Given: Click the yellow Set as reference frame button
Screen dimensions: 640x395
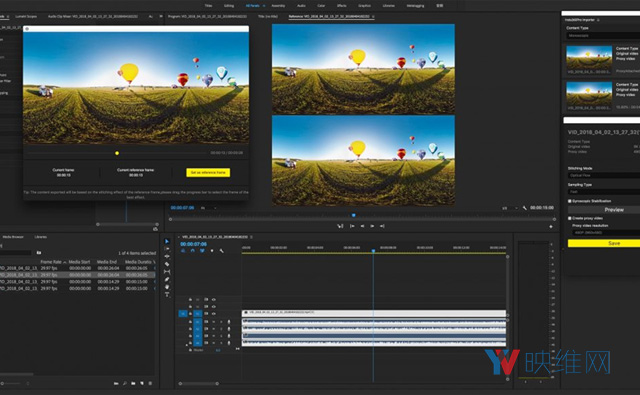Looking at the screenshot, I should click(208, 173).
